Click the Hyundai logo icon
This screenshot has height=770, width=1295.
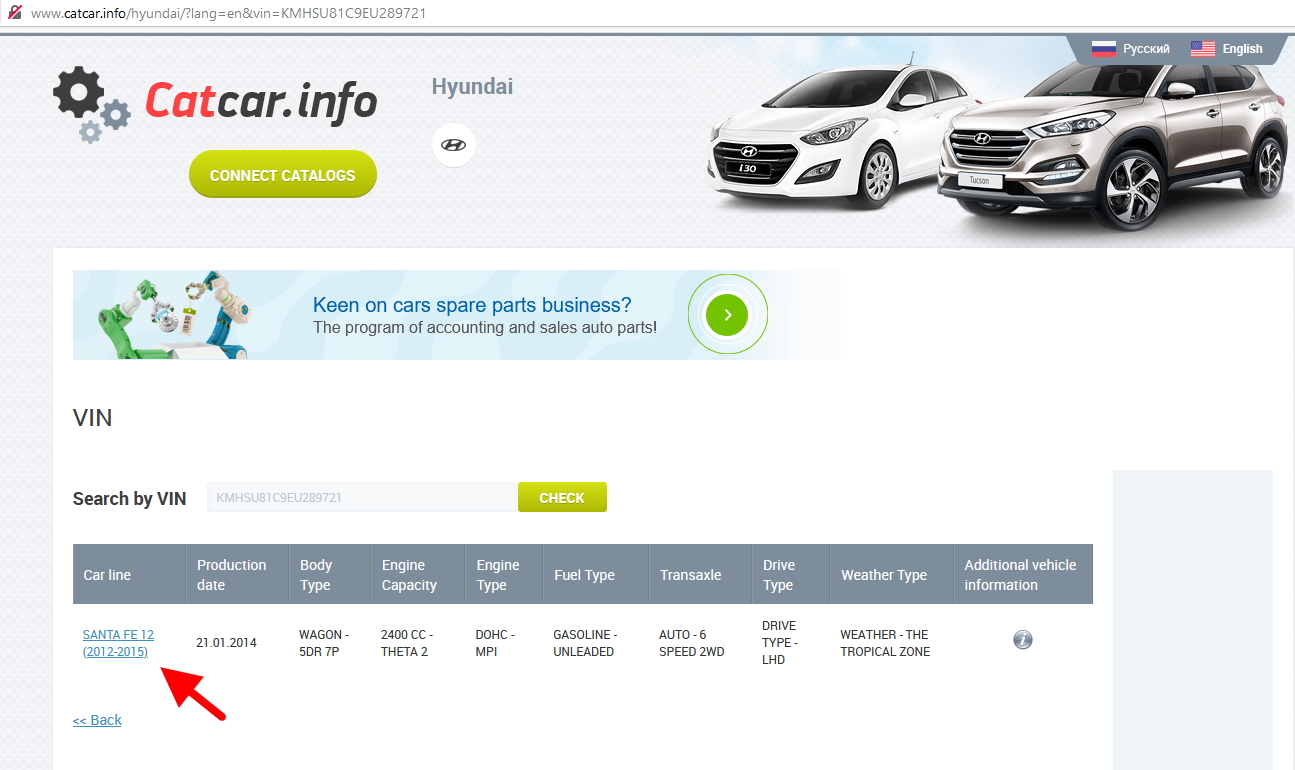[x=453, y=145]
